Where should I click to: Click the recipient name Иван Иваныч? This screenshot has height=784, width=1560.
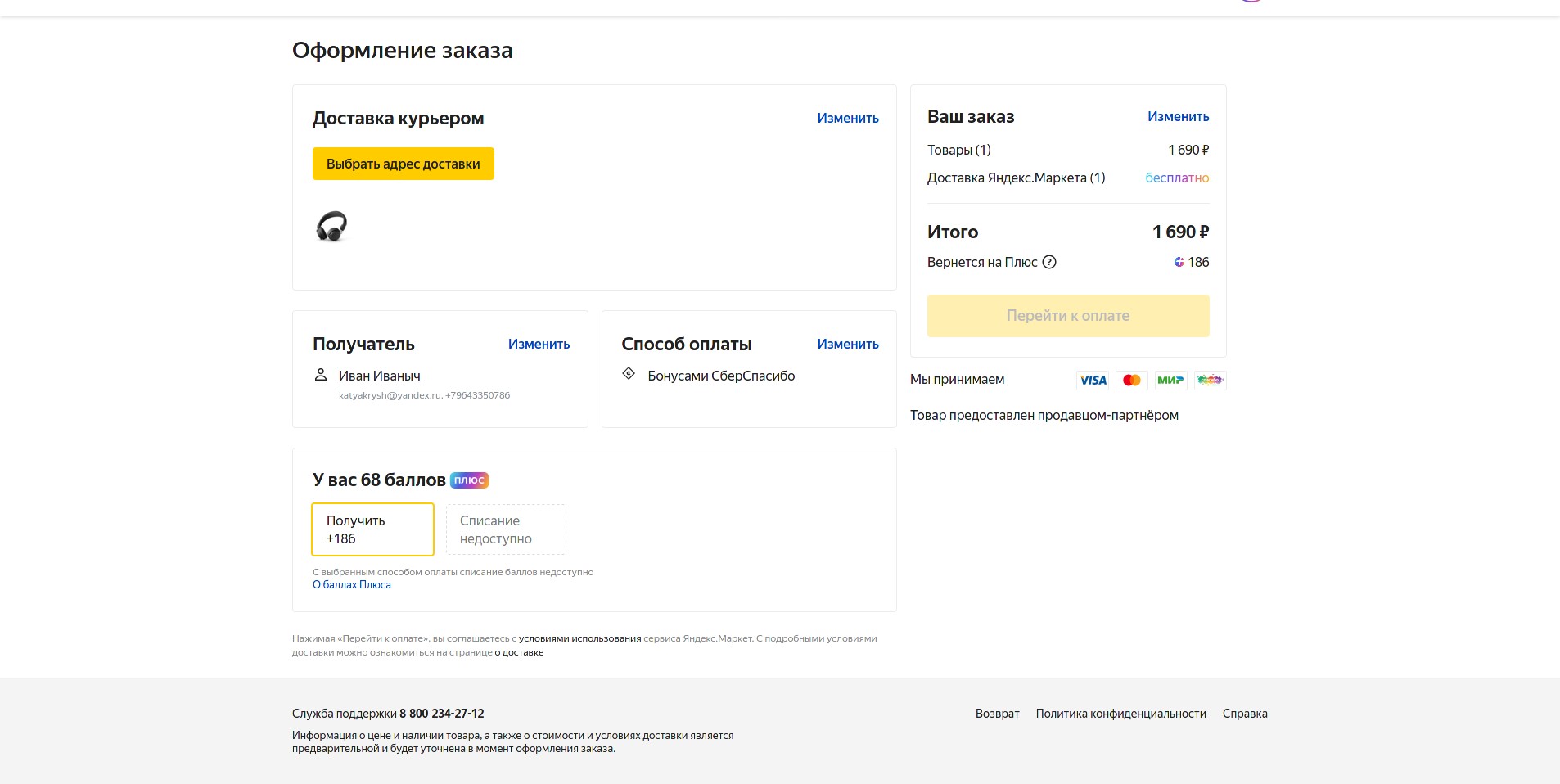[x=380, y=376]
